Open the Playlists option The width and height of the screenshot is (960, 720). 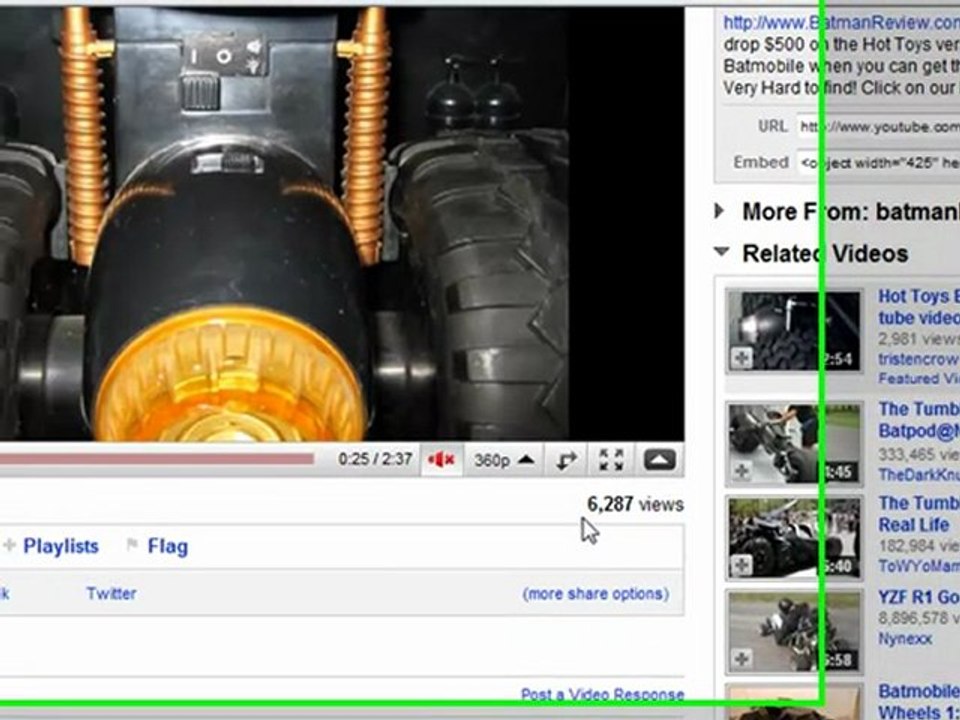(61, 546)
